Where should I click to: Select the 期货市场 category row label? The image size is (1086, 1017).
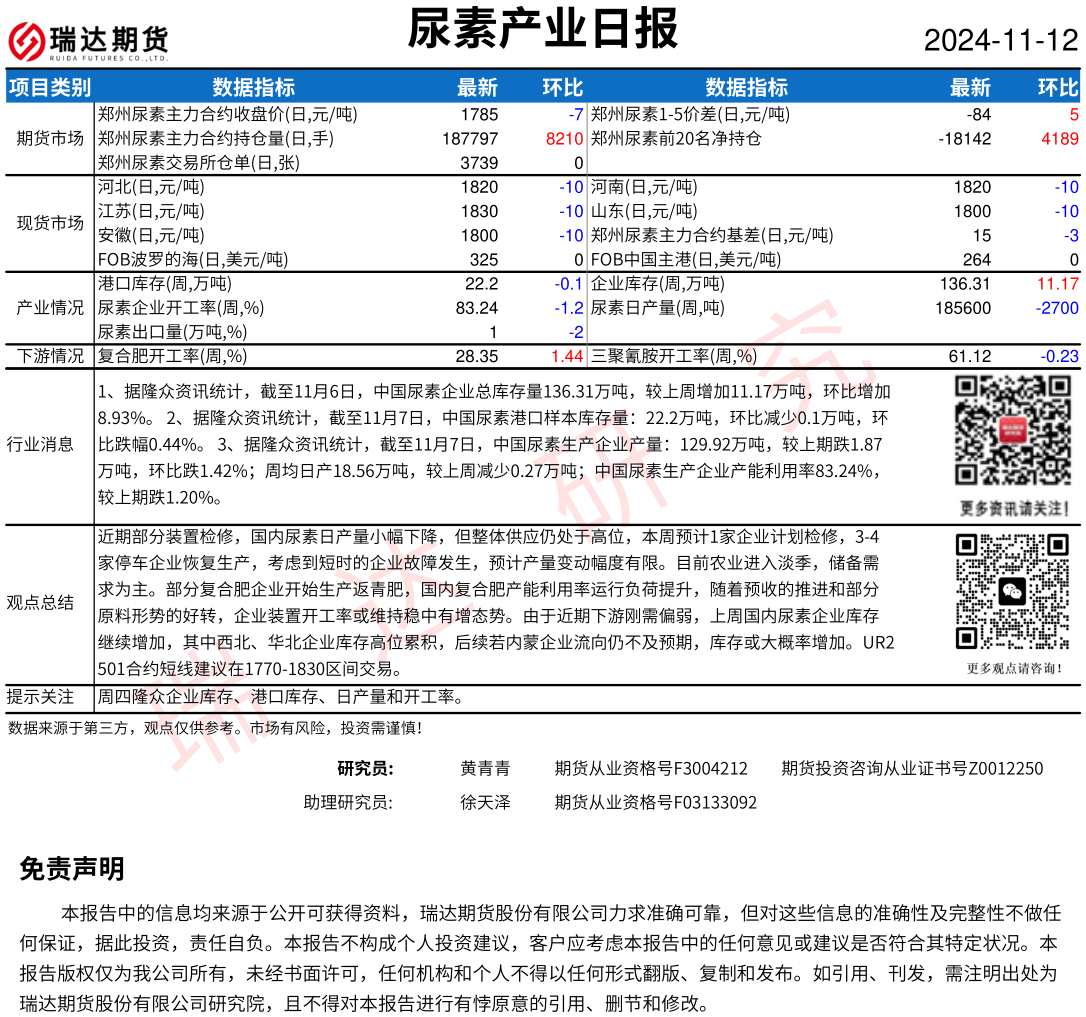click(50, 138)
